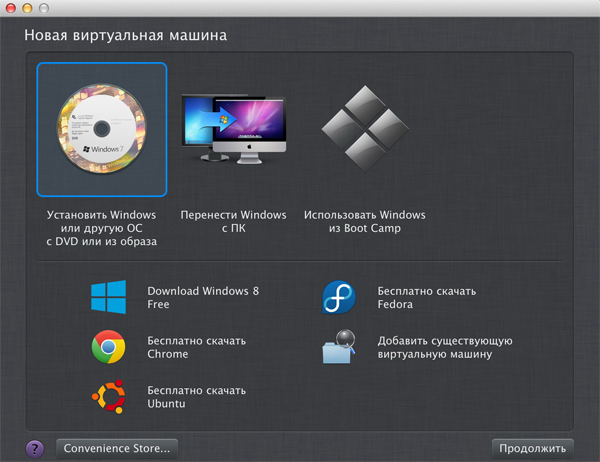Image resolution: width=600 pixels, height=462 pixels.
Task: Click the "Бесплатно скачать Fedora" text
Action: (427, 297)
